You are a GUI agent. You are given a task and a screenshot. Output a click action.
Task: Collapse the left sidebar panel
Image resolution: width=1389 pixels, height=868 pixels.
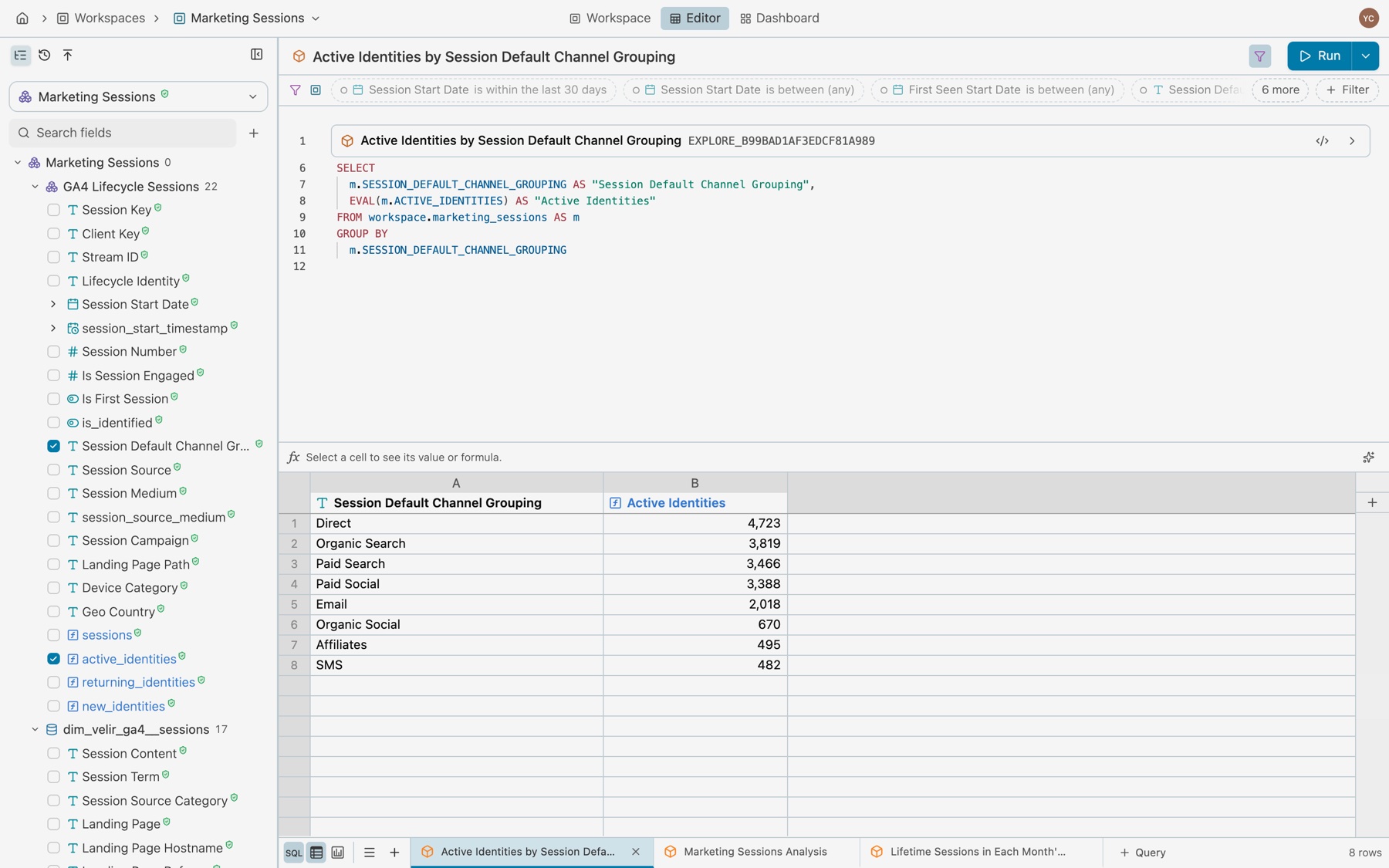pos(257,55)
